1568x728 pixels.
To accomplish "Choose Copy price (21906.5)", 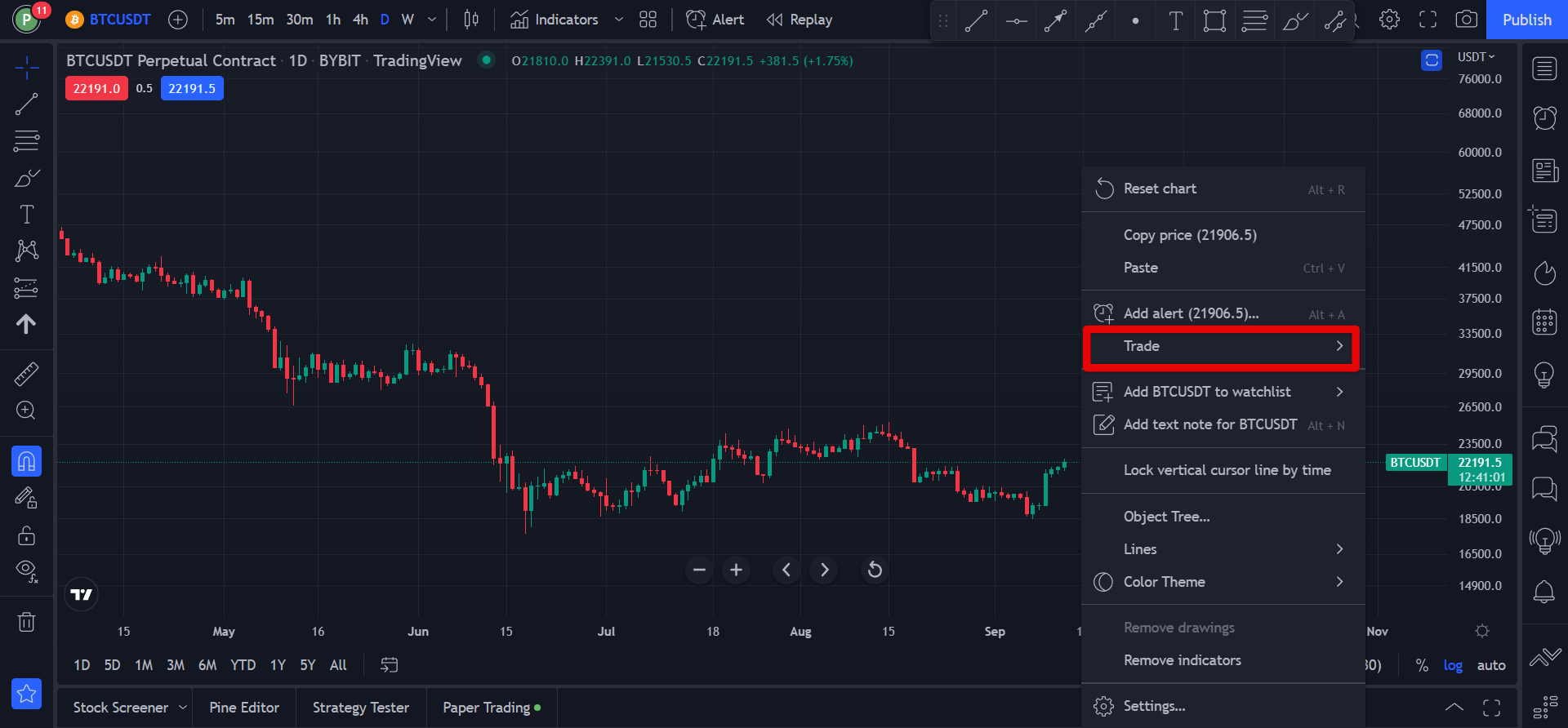I will [1223, 235].
